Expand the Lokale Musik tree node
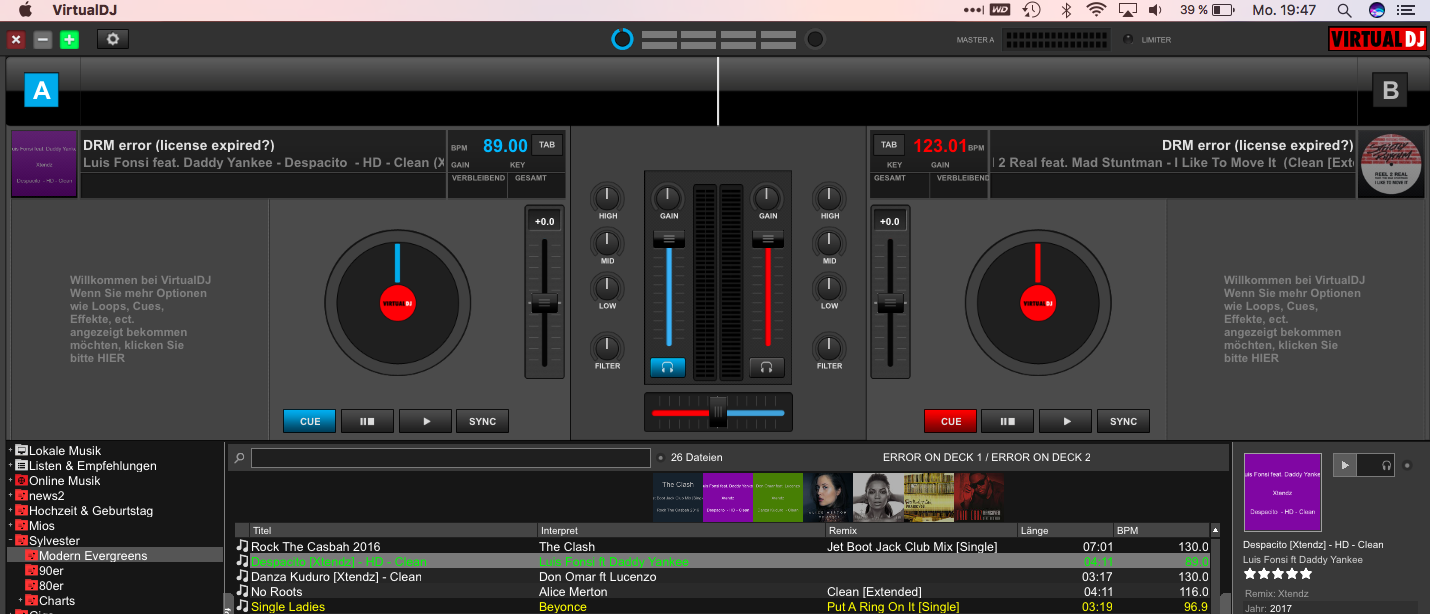 point(10,451)
